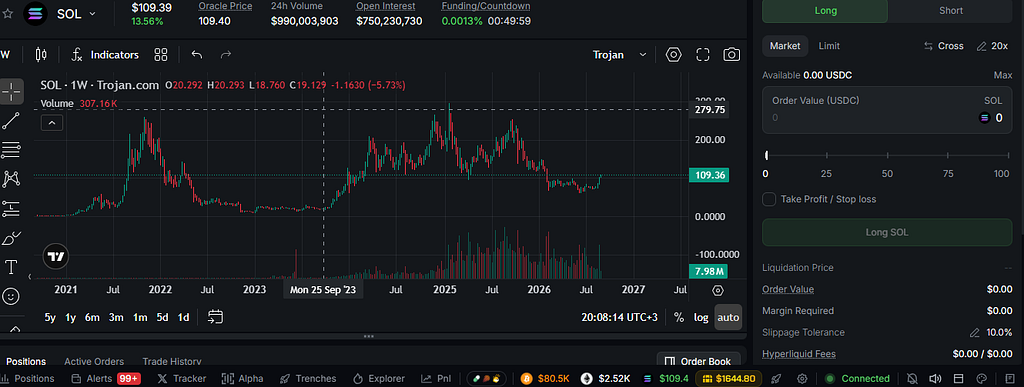Open the Order Book panel
The width and height of the screenshot is (1024, 387).
[699, 361]
